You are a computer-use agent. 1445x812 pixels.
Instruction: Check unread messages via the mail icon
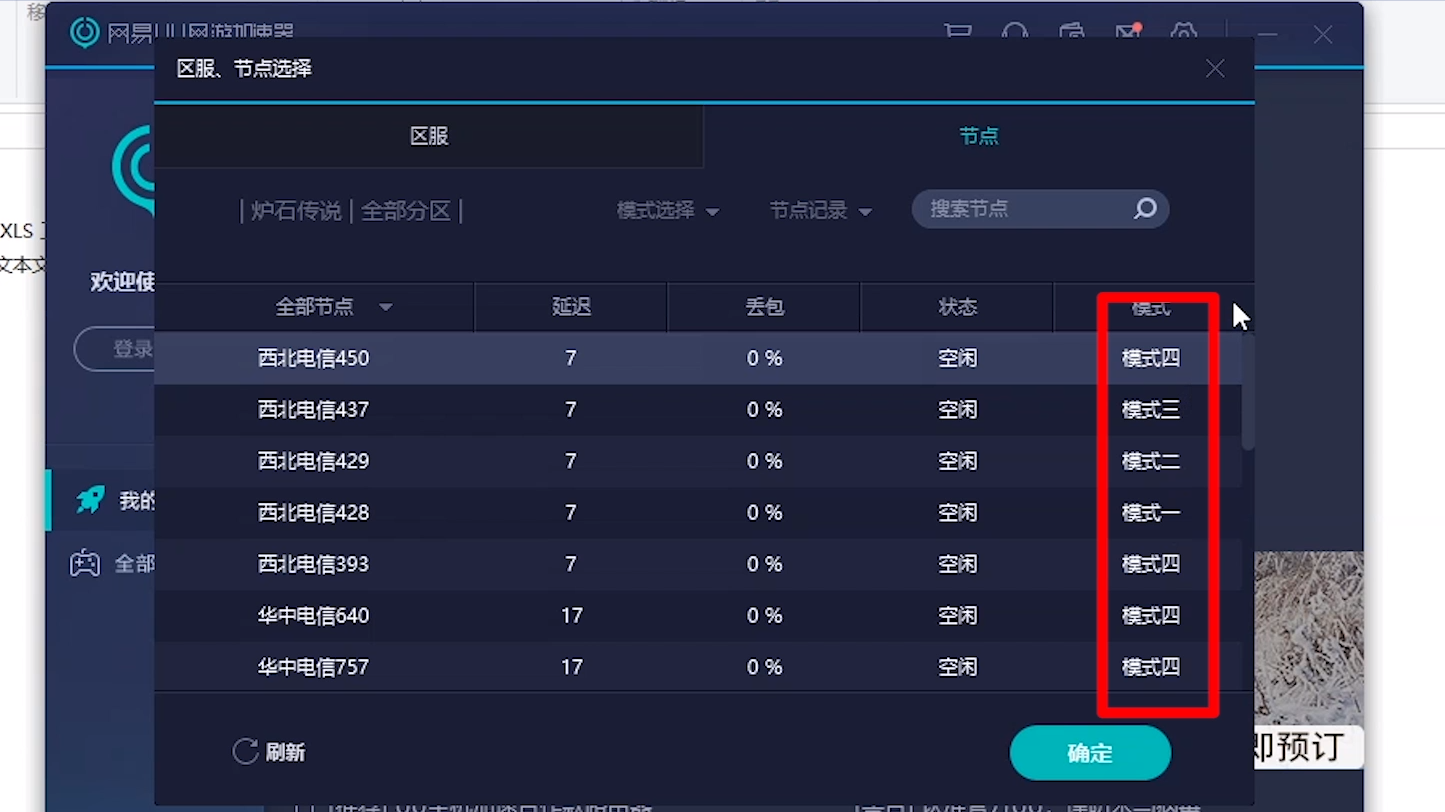click(x=1128, y=33)
